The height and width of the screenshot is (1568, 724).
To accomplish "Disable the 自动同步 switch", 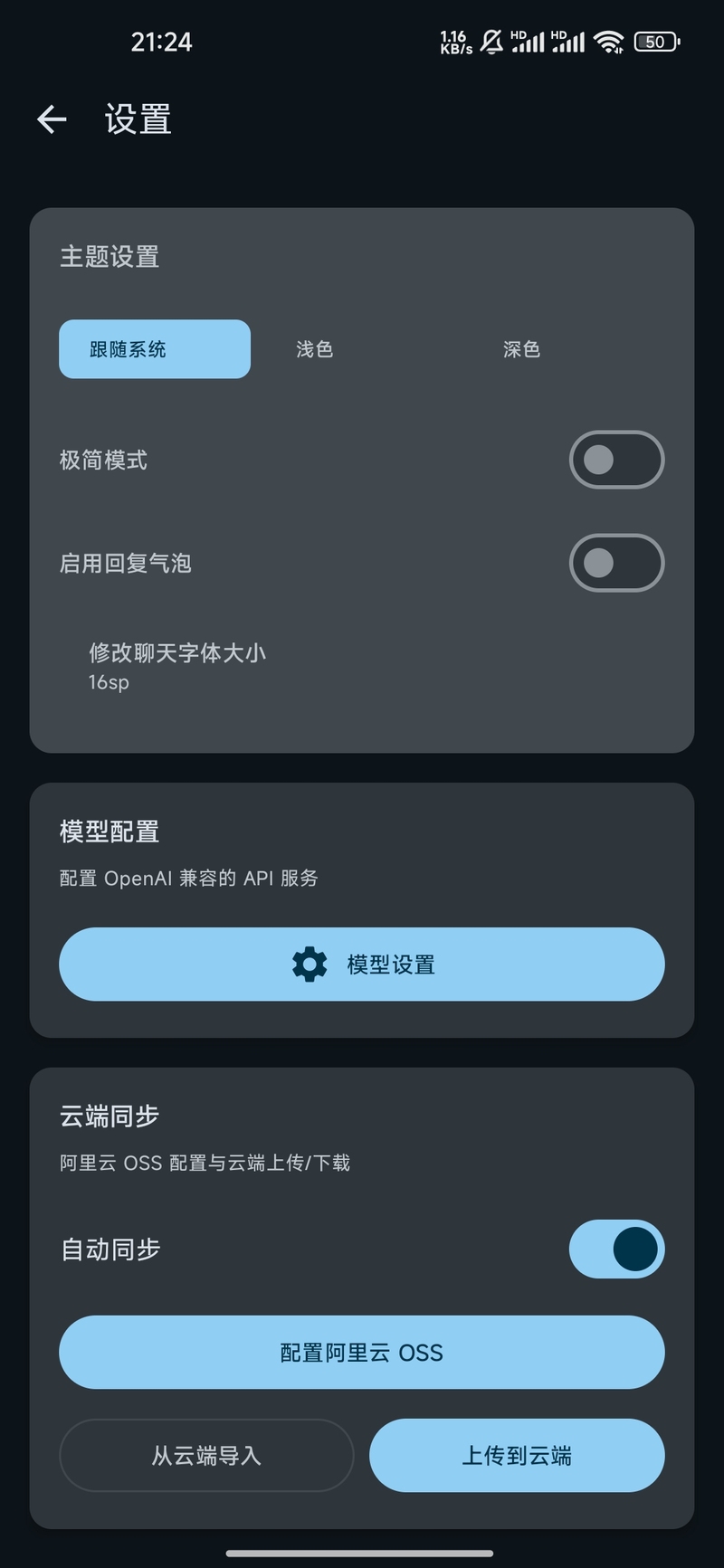I will pyautogui.click(x=616, y=1249).
